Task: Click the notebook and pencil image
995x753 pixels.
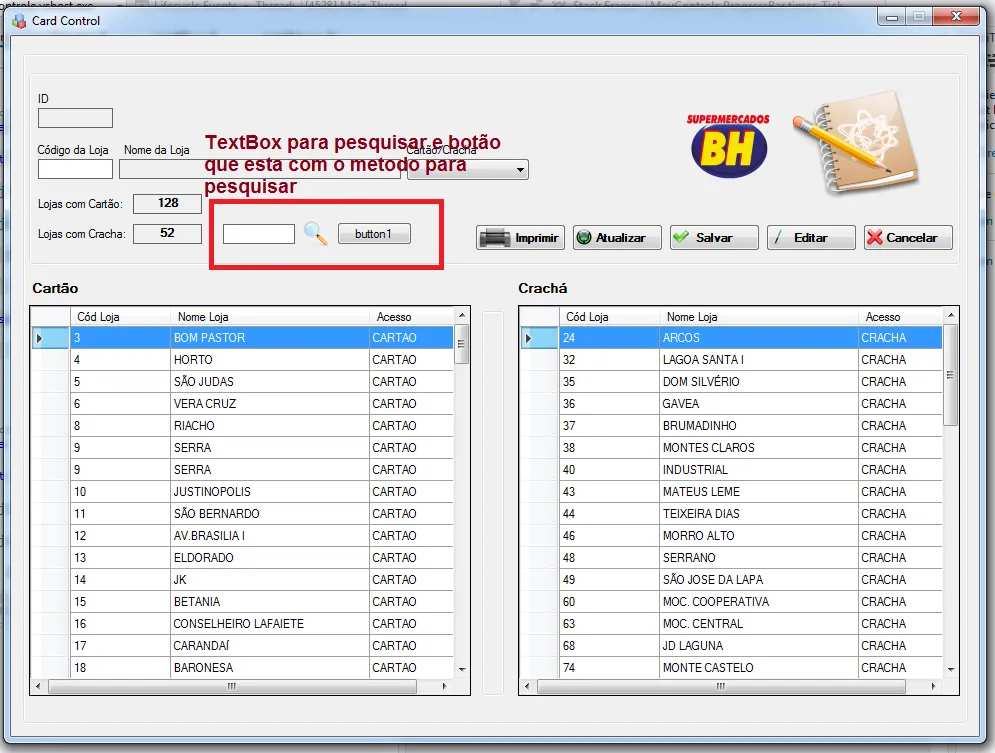Action: [856, 142]
